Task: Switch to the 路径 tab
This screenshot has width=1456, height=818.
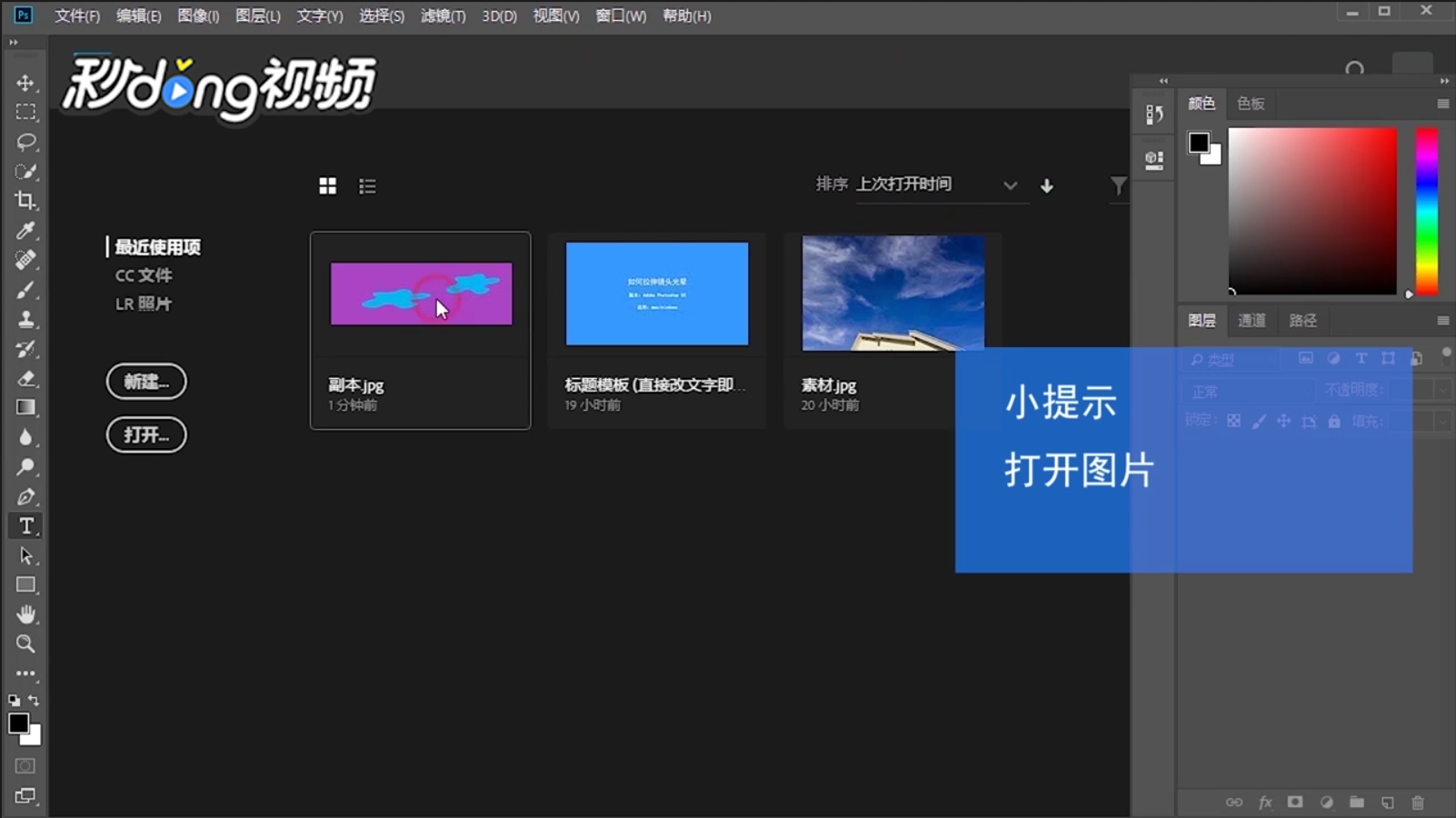Action: pos(1302,320)
